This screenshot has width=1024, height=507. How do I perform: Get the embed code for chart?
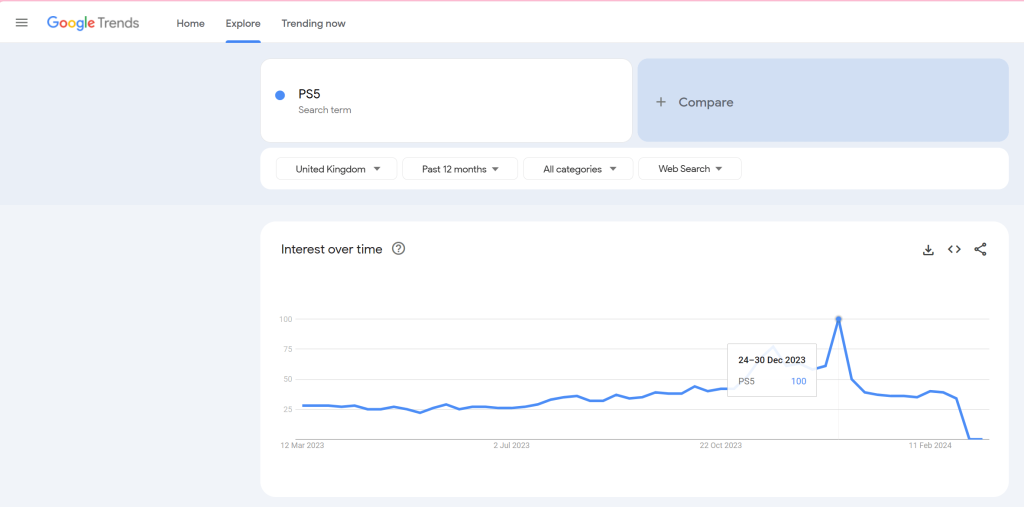[954, 249]
